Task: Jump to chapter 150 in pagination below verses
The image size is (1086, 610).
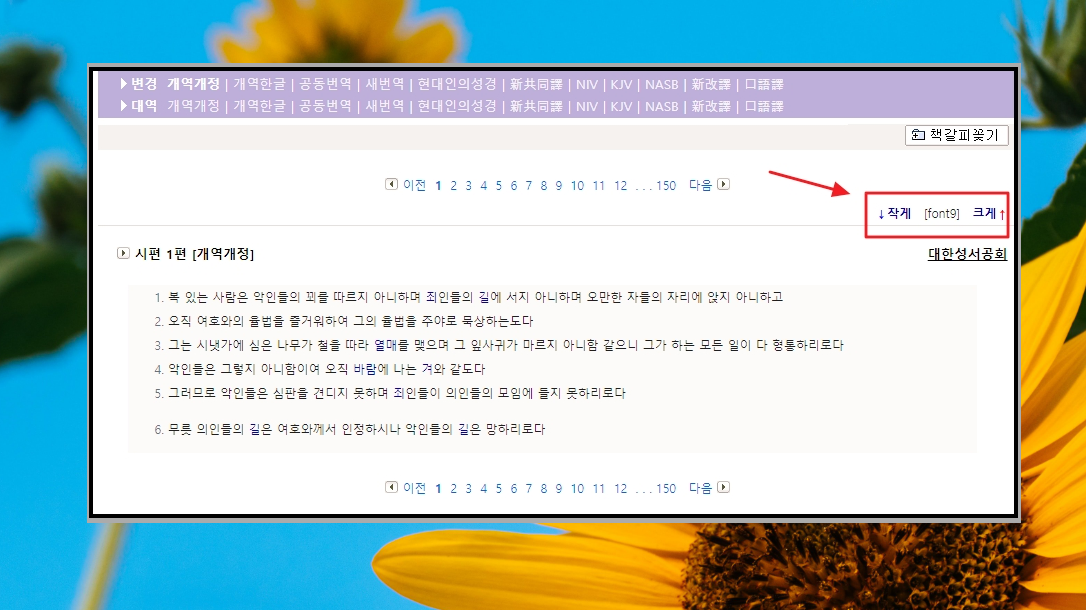Action: [x=666, y=489]
